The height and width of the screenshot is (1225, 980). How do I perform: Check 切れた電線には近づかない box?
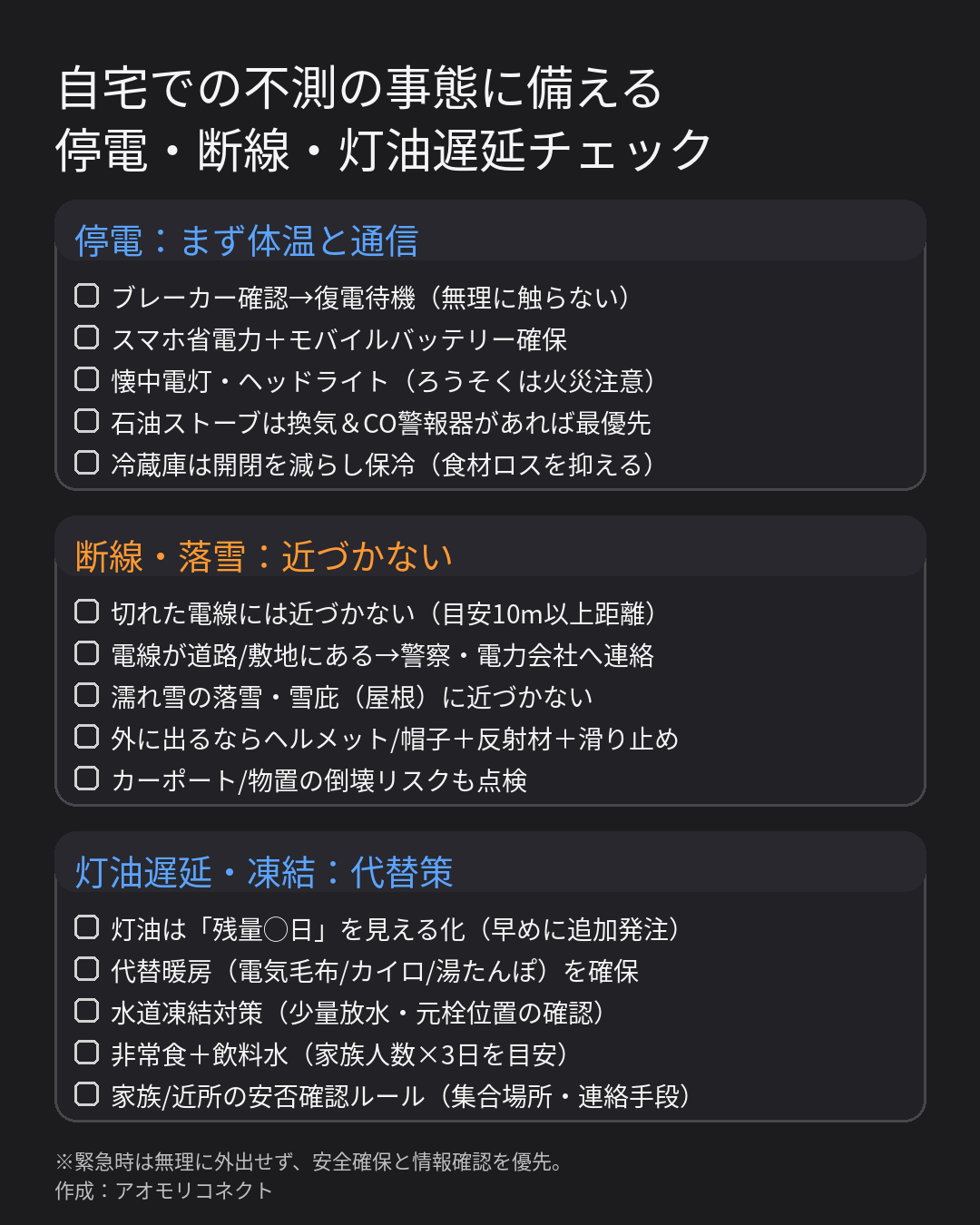tap(86, 612)
